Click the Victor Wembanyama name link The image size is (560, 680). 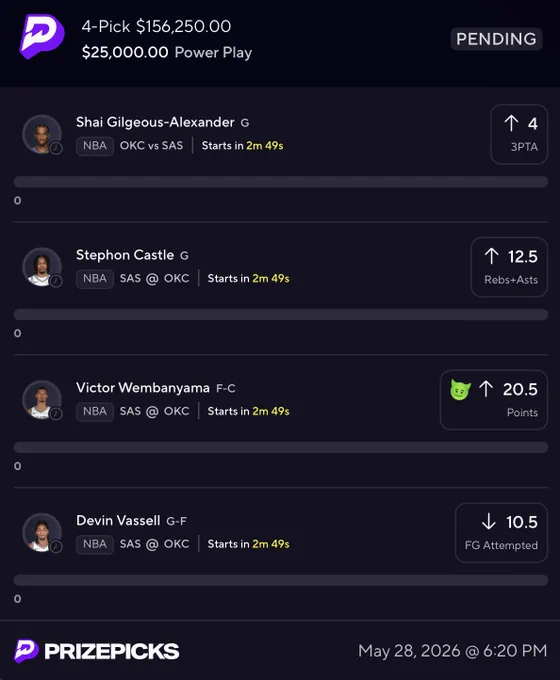pos(143,388)
